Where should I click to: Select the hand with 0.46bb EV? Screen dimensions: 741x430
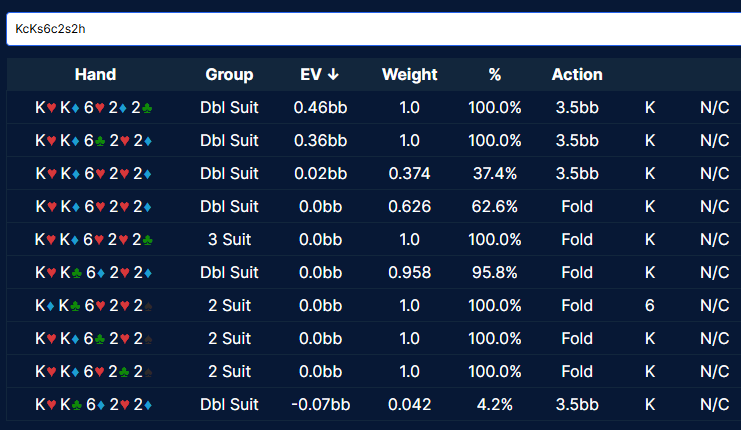pyautogui.click(x=95, y=108)
